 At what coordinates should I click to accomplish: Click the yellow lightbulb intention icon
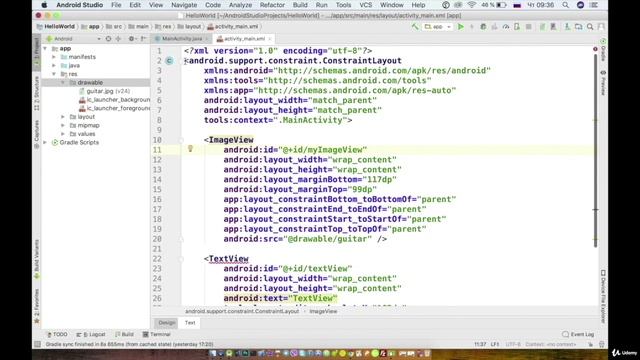190,149
